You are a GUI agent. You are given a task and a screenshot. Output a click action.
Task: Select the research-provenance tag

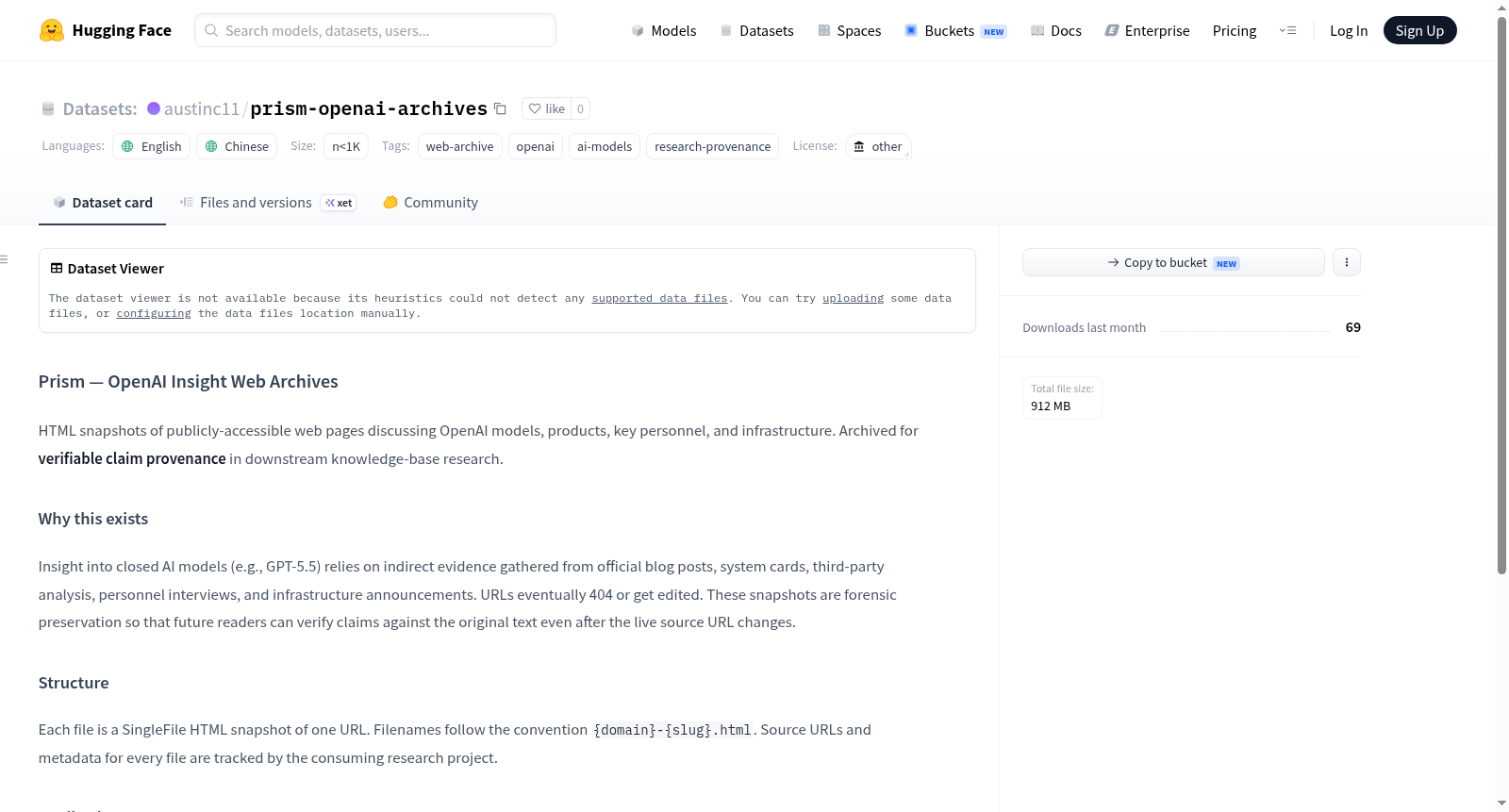[712, 146]
